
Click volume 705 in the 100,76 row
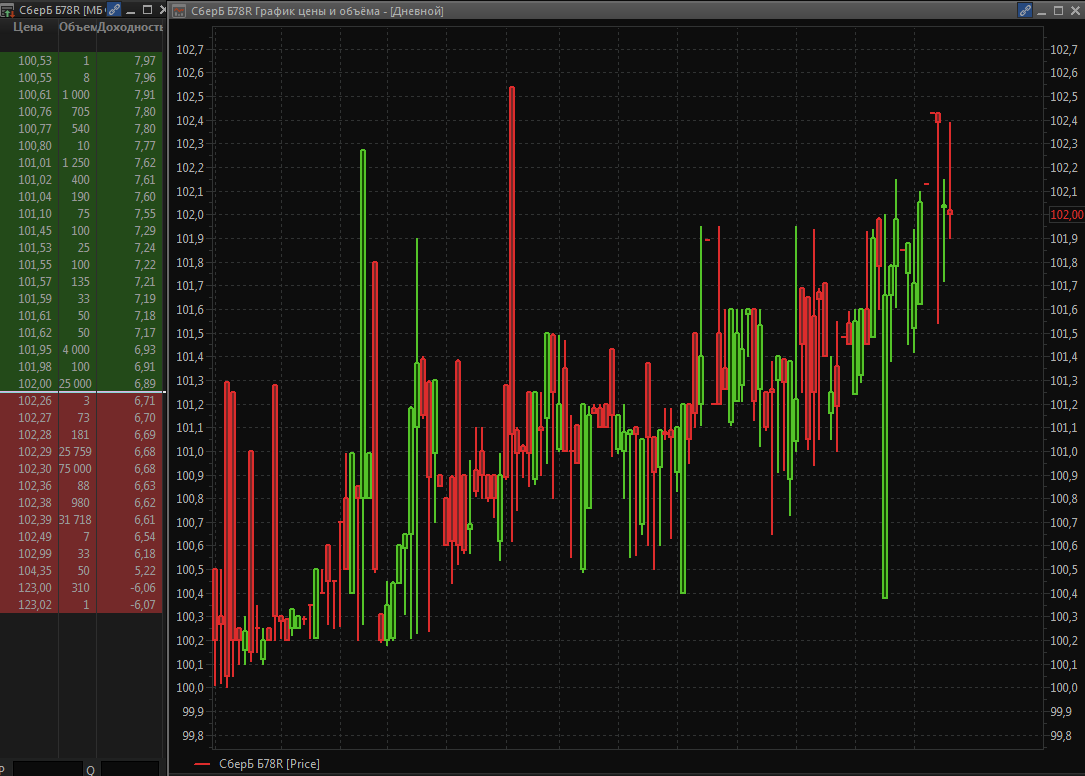pyautogui.click(x=80, y=111)
